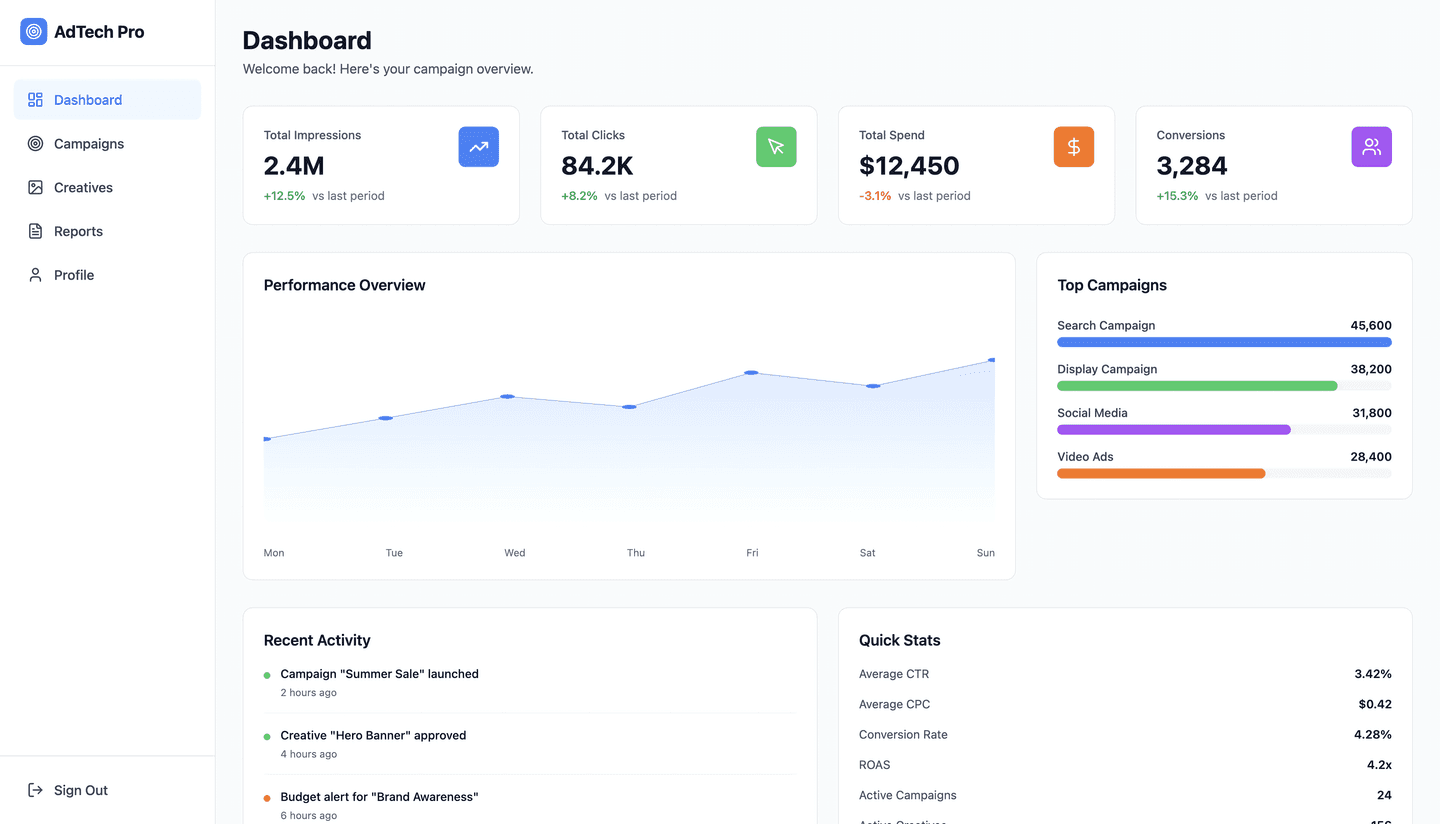Select the Dashboard grid icon

click(38, 99)
